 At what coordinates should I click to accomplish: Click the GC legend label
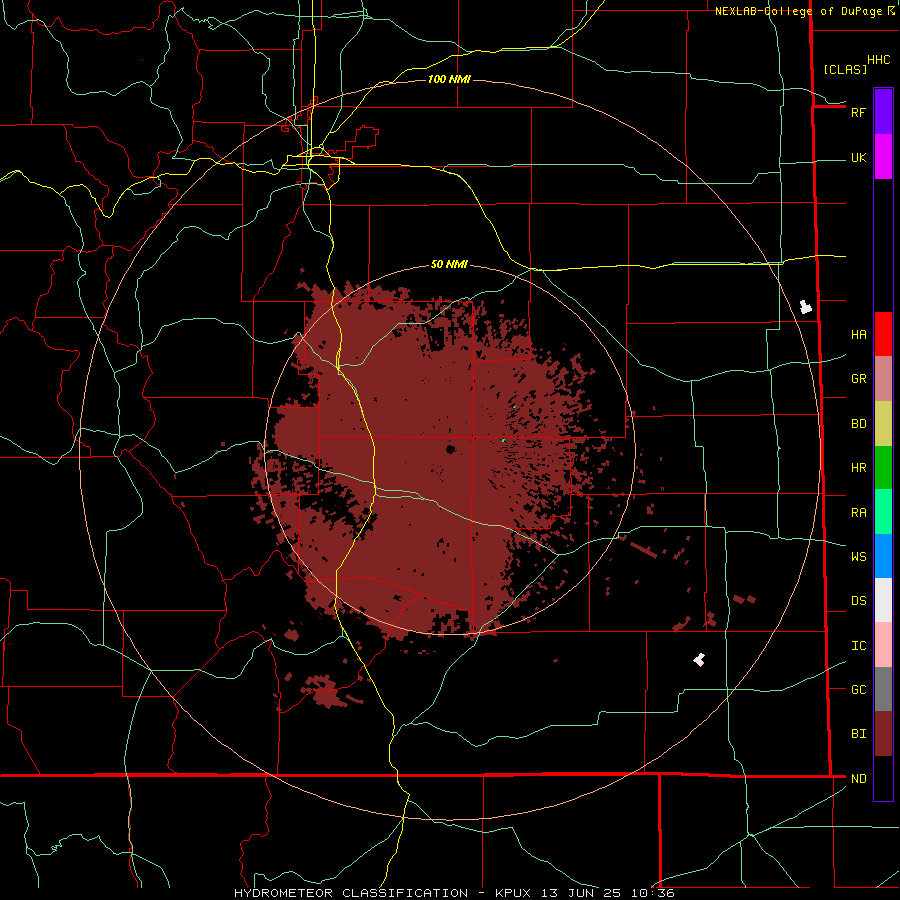click(858, 690)
